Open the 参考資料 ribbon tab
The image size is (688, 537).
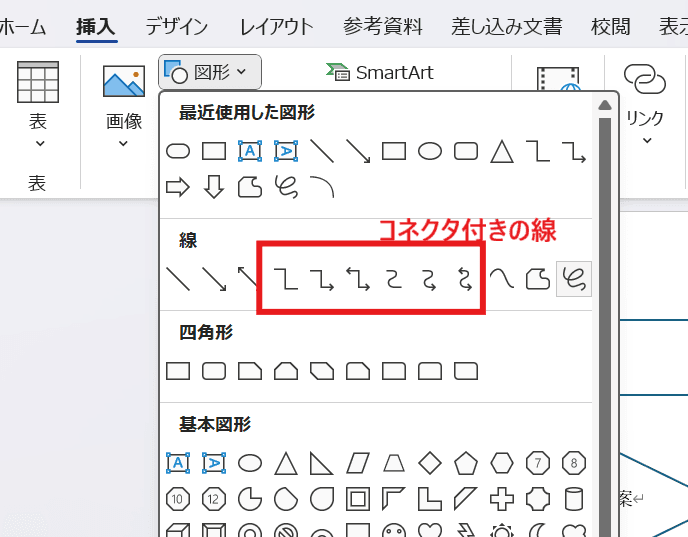pos(382,26)
